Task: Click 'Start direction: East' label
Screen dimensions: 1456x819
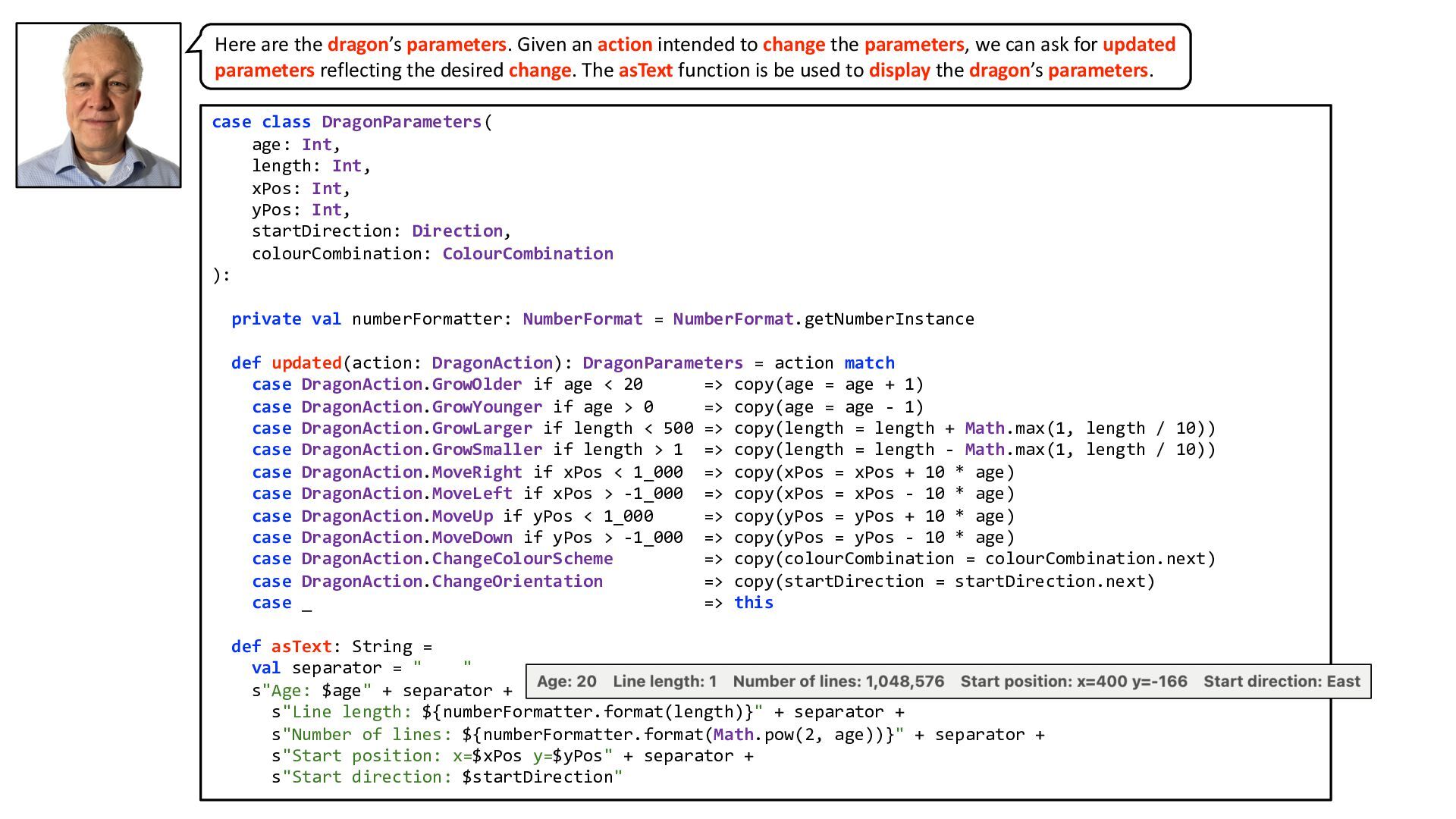Action: 1282,681
